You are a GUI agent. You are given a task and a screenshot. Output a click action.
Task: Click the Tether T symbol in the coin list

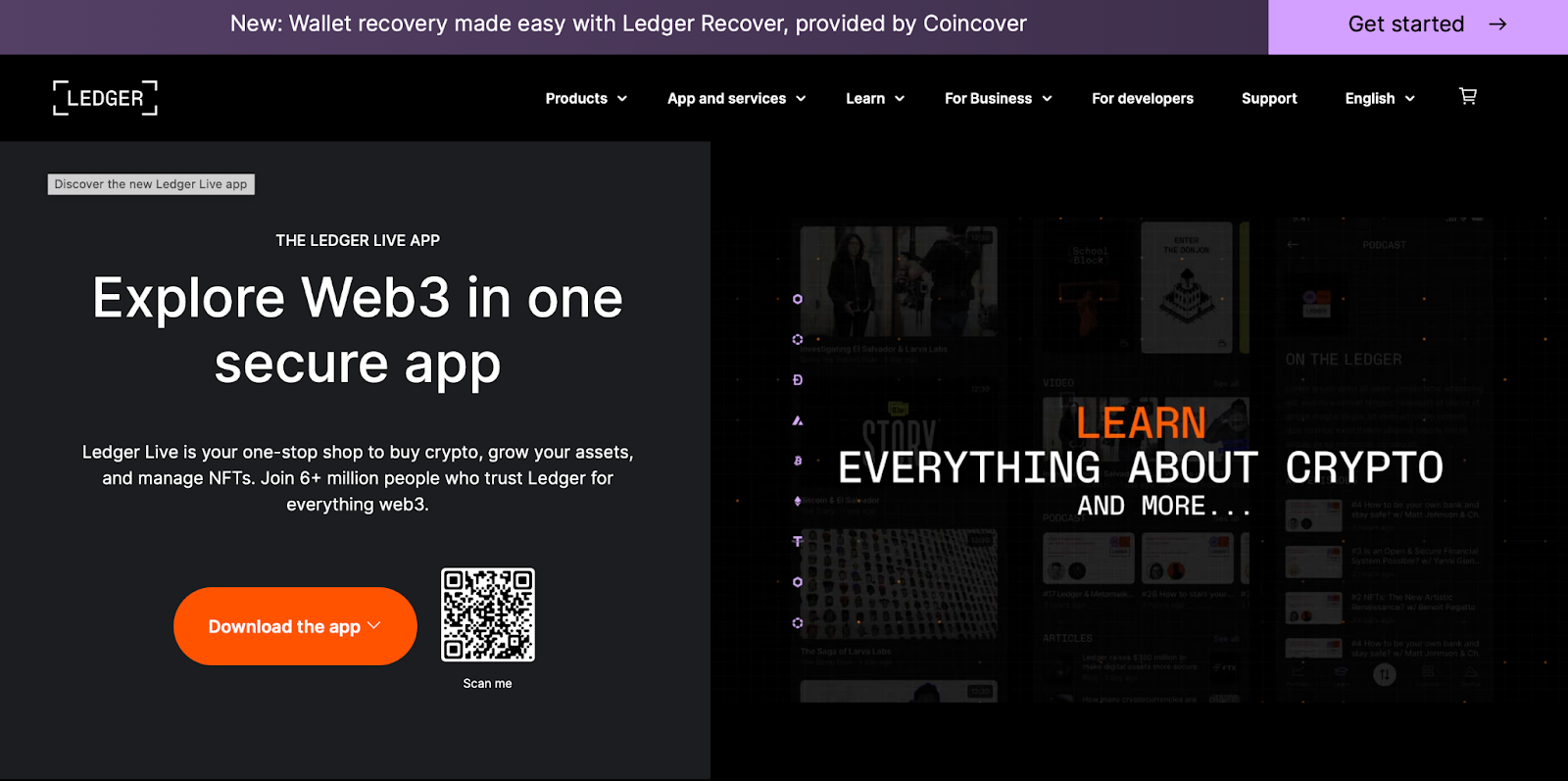798,541
